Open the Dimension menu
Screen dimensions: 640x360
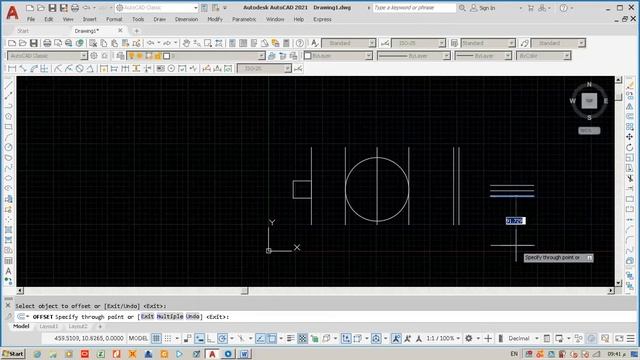click(186, 19)
